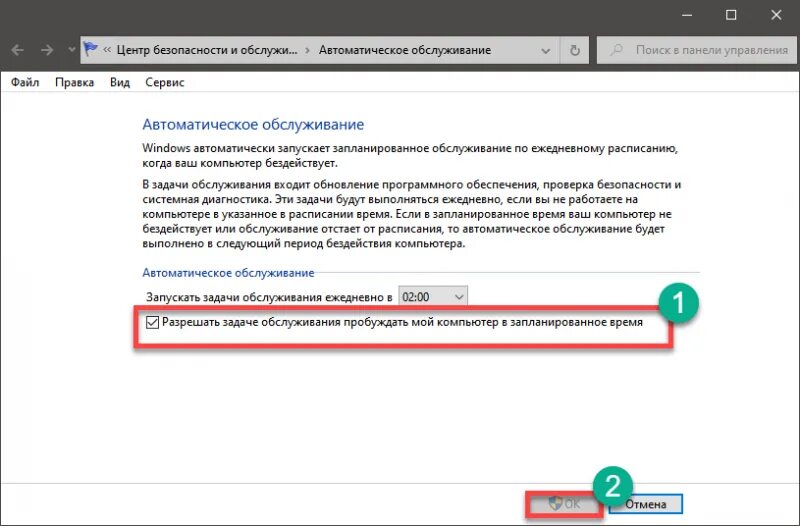
Task: Open the Правка menu
Action: pos(74,82)
